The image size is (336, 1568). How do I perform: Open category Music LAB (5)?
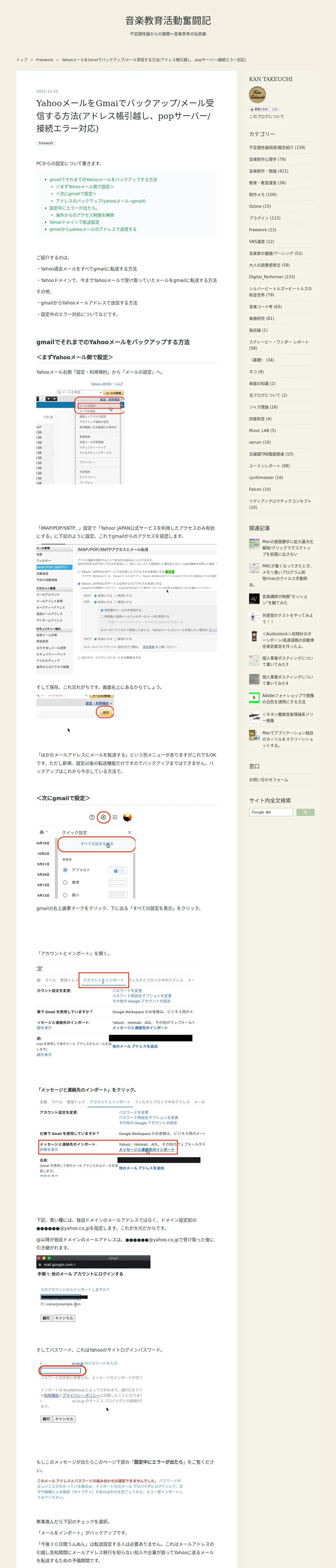(262, 430)
